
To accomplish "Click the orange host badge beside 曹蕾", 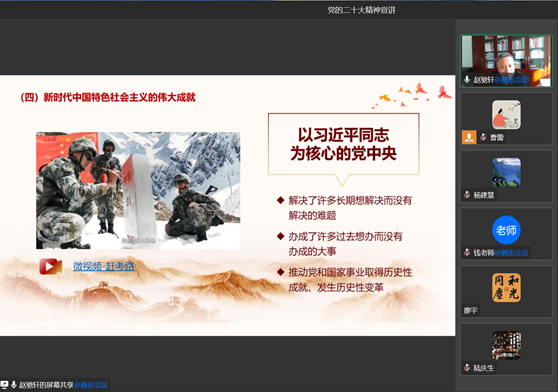I will (x=469, y=137).
